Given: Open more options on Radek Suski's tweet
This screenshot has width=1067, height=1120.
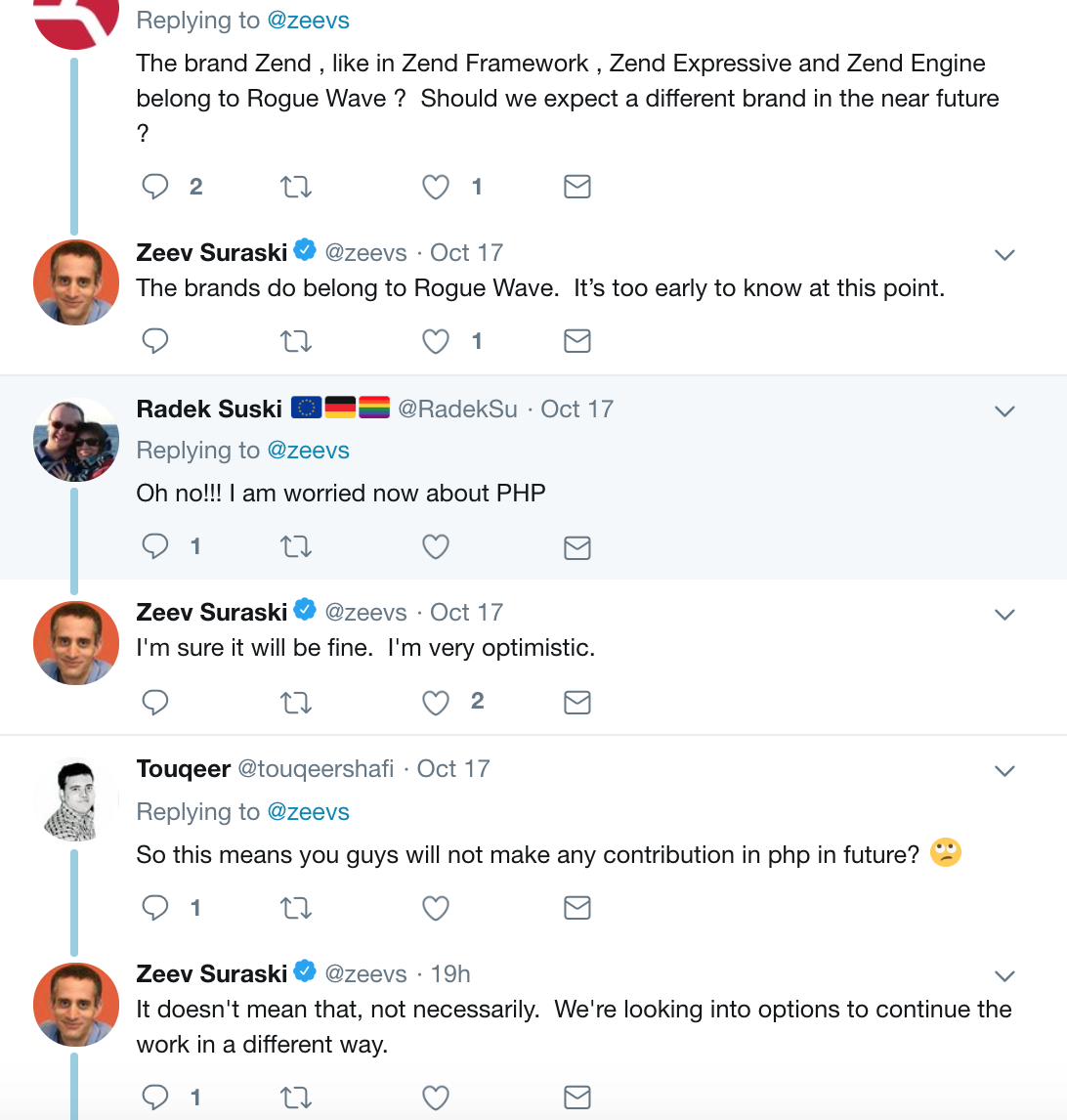Looking at the screenshot, I should click(1004, 411).
